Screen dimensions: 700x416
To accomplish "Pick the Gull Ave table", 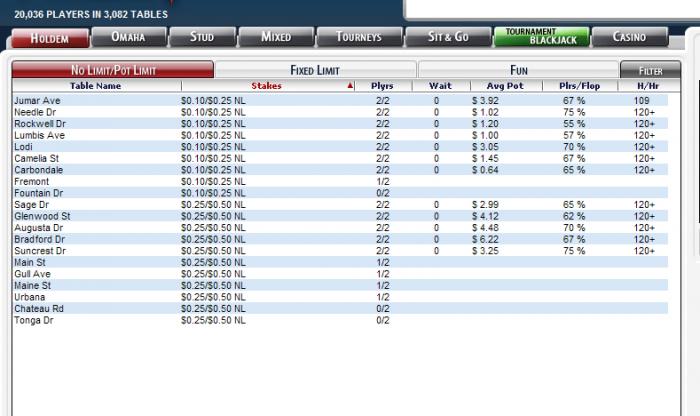I will point(340,274).
